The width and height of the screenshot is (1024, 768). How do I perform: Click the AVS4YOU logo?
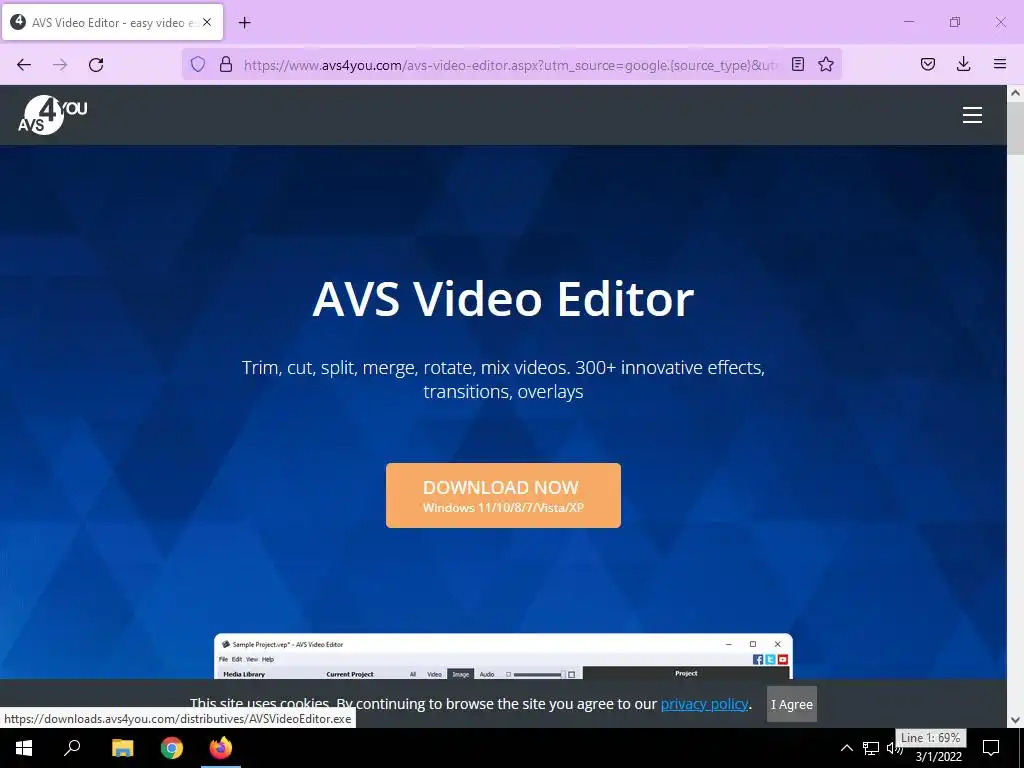[52, 115]
